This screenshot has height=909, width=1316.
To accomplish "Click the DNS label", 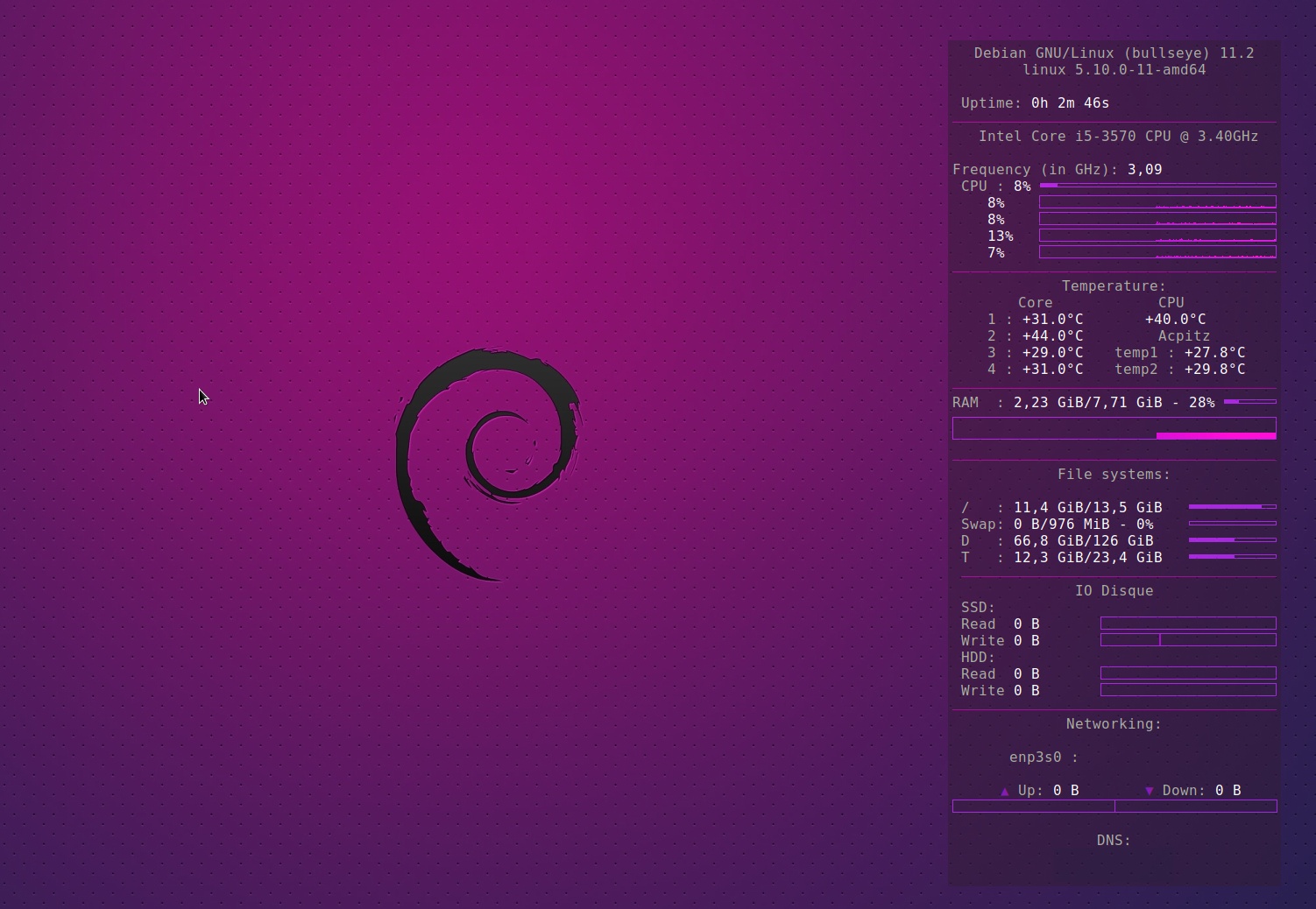I will click(x=1113, y=841).
